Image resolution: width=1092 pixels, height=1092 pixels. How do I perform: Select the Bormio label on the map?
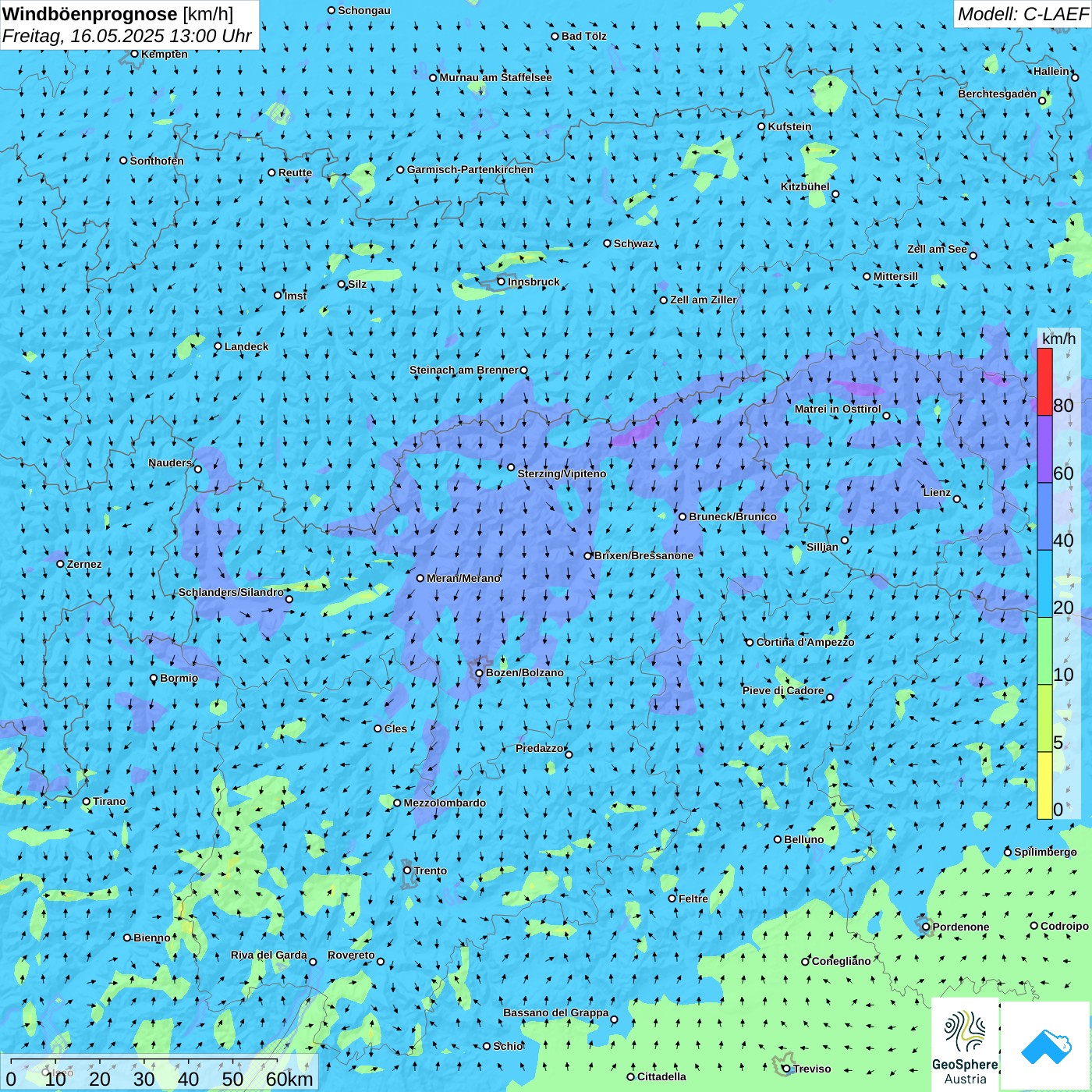pyautogui.click(x=179, y=678)
